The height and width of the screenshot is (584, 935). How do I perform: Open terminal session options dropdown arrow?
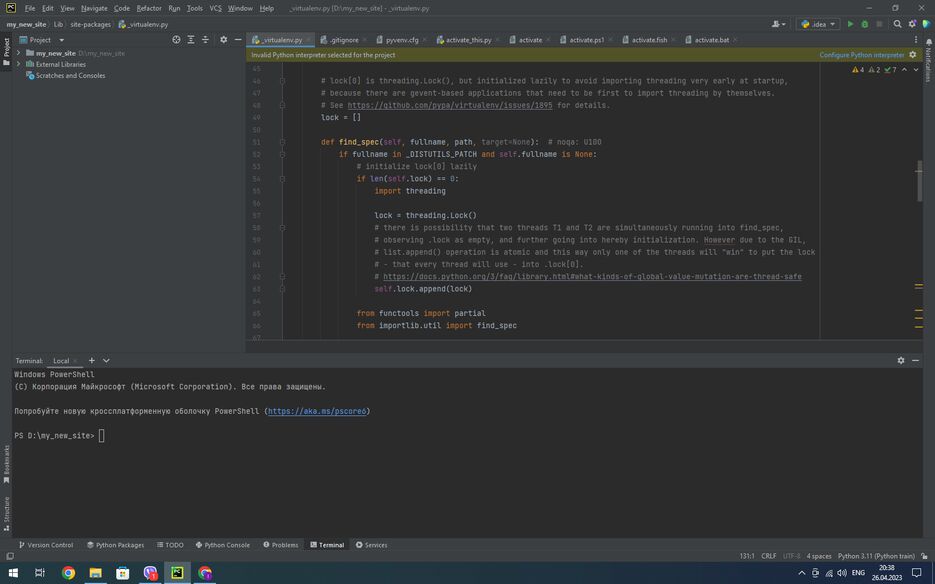coord(106,360)
